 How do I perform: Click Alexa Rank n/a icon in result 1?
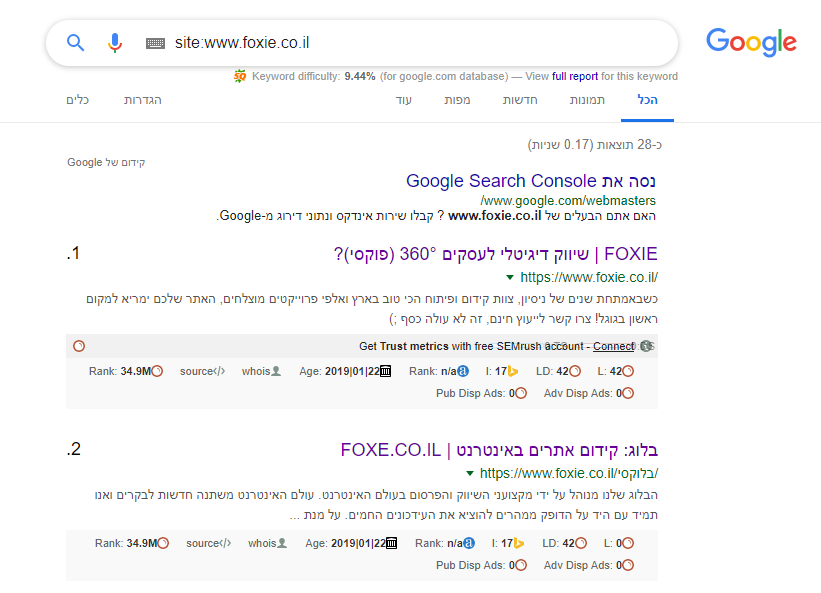[x=463, y=371]
